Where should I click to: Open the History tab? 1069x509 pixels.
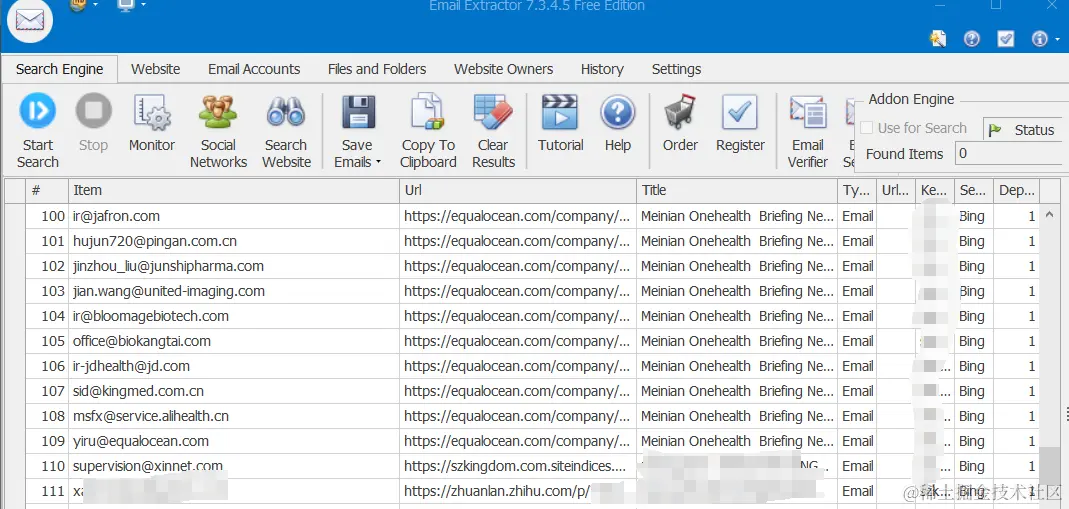pos(602,69)
